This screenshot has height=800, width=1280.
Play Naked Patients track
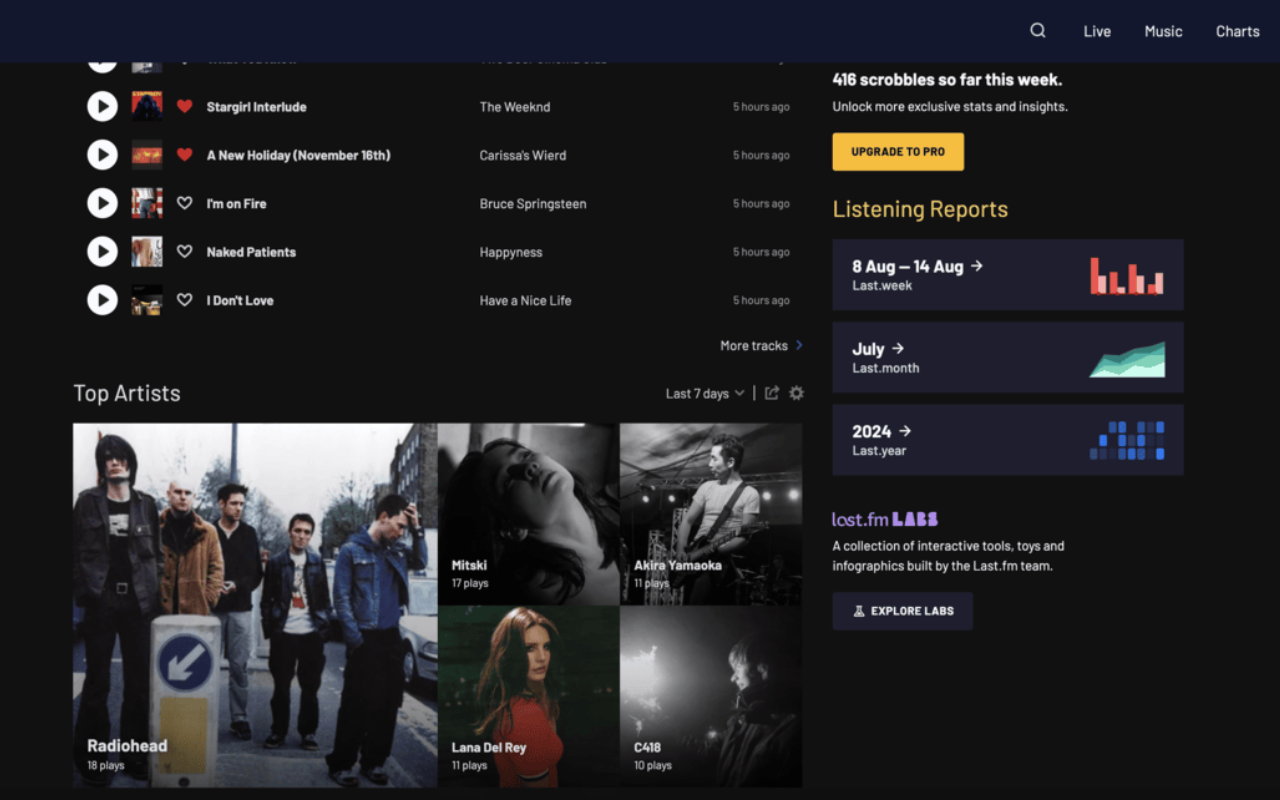pos(102,252)
